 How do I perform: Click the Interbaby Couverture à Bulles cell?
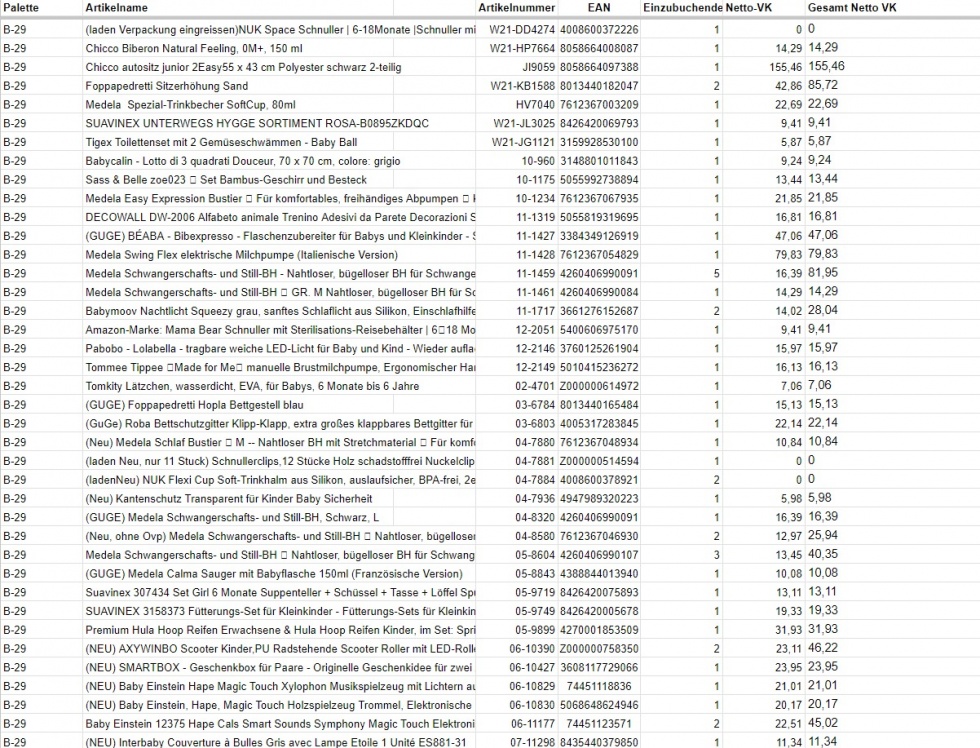click(276, 742)
